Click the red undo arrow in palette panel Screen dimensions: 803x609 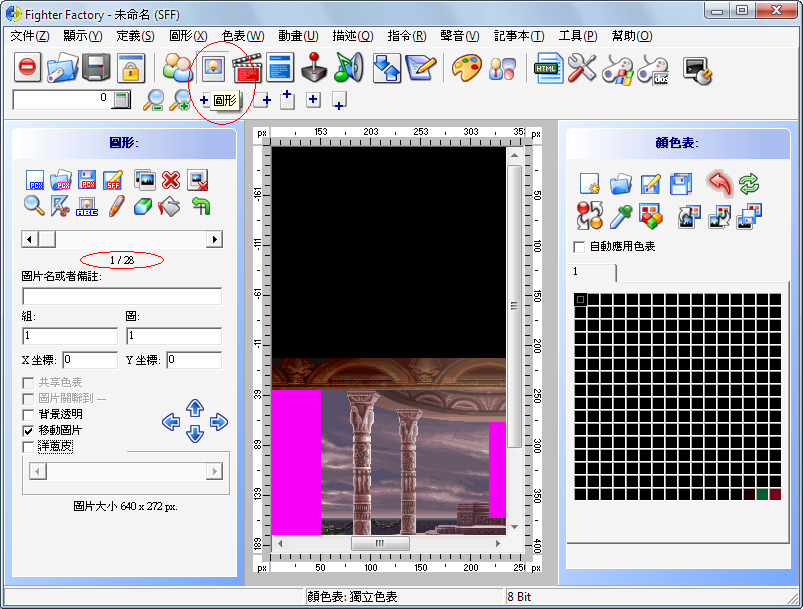tap(720, 183)
